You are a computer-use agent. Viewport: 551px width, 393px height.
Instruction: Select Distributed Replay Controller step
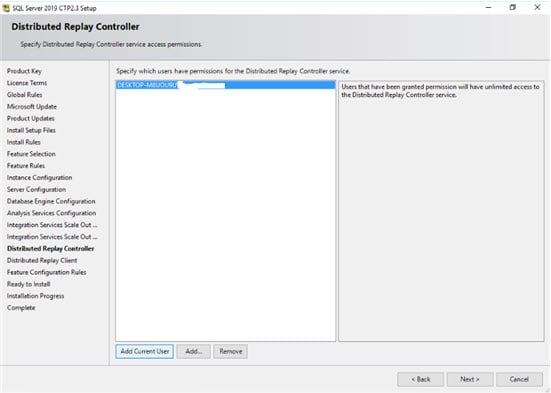pos(51,249)
